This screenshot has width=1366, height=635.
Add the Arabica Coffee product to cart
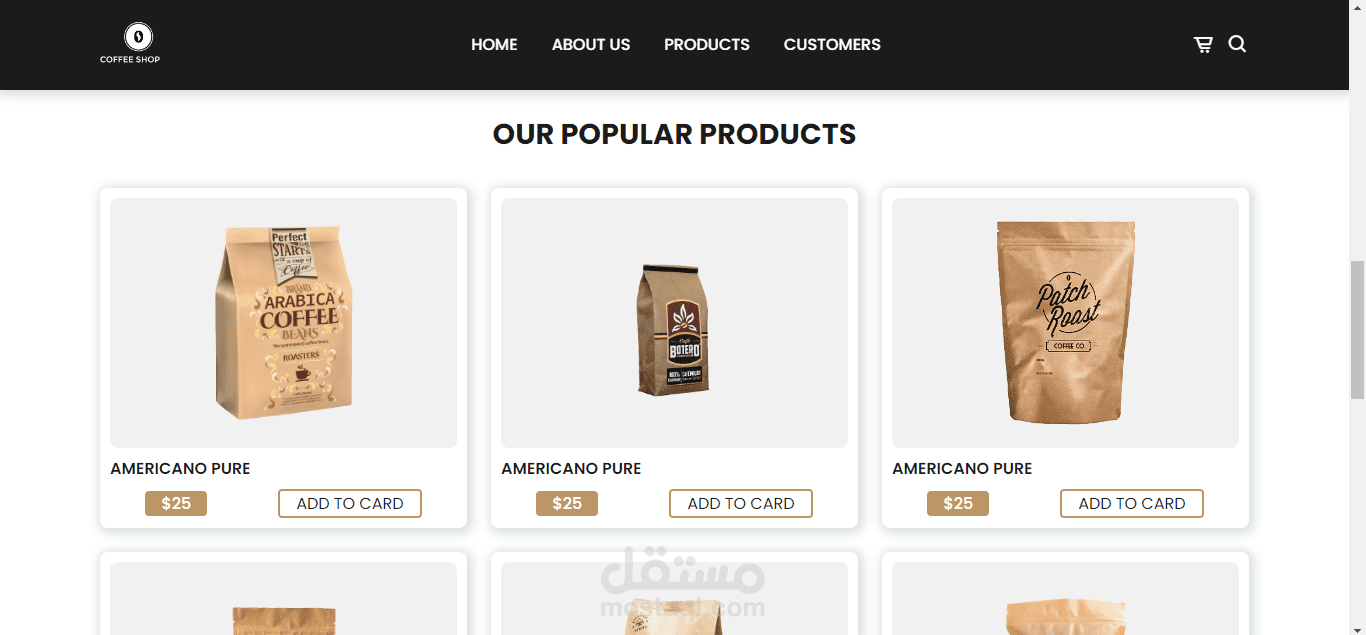coord(350,503)
